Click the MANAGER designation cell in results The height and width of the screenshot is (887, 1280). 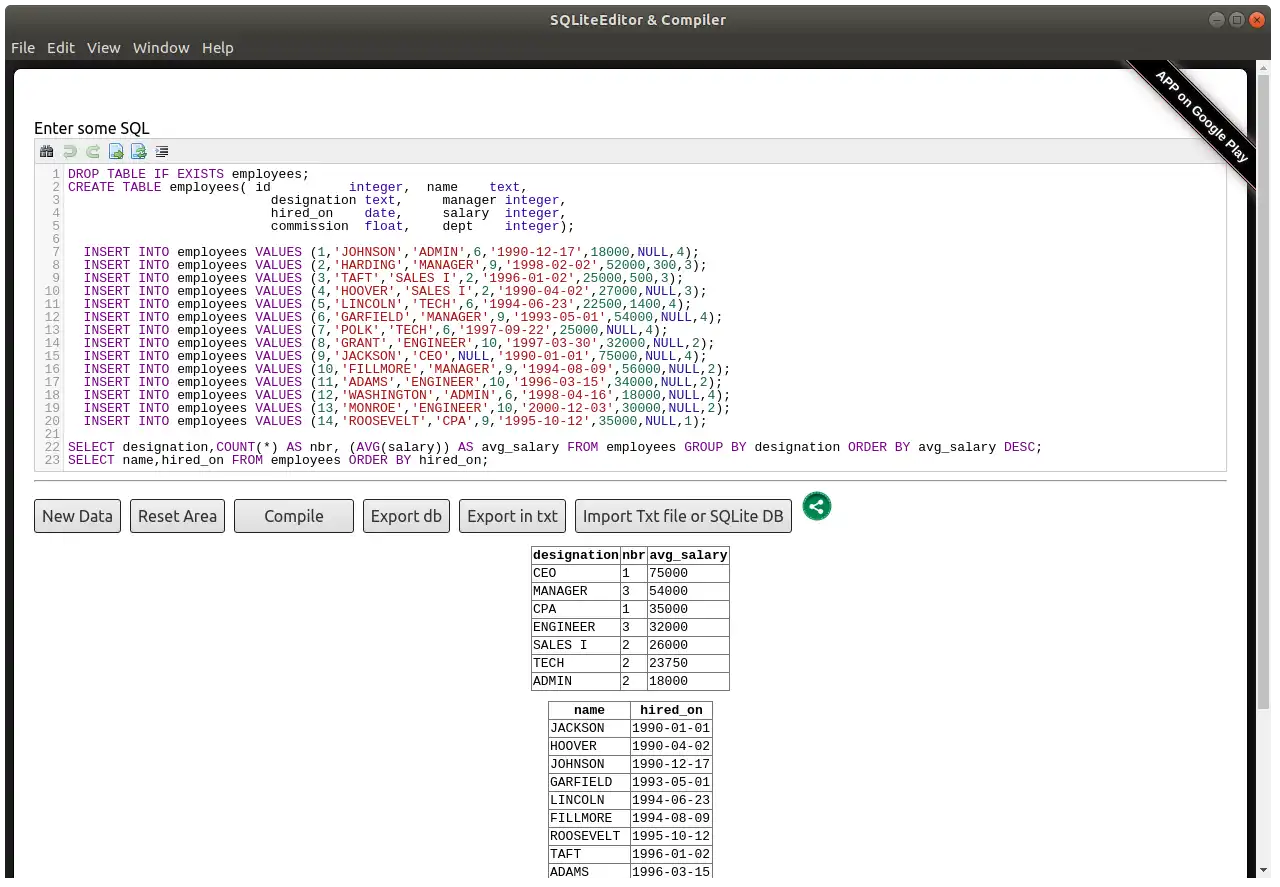576,591
